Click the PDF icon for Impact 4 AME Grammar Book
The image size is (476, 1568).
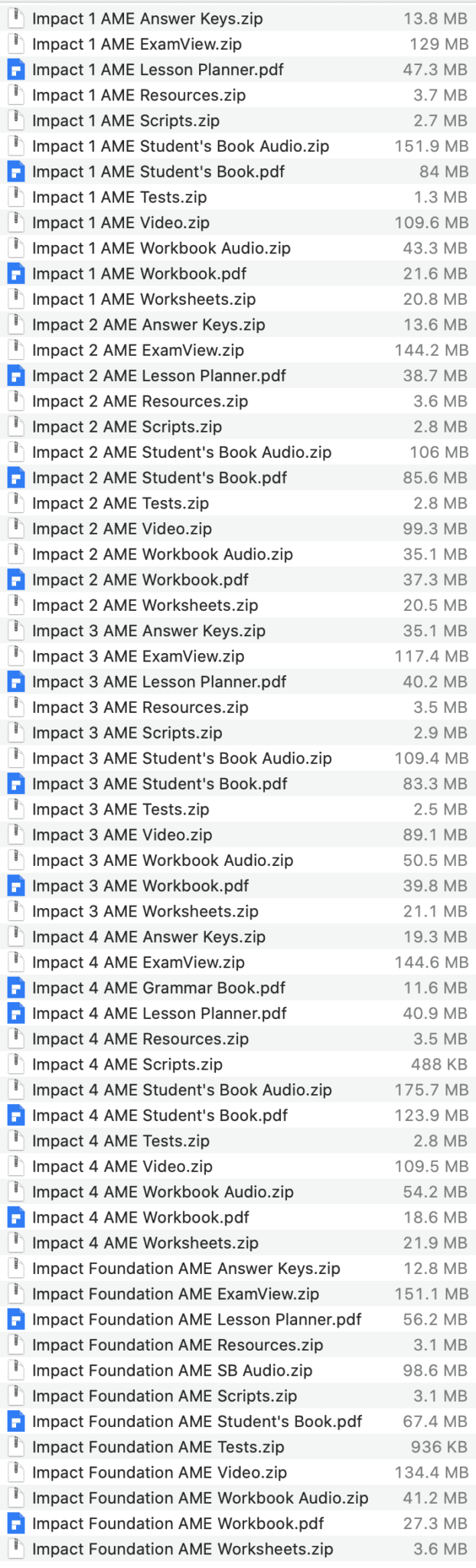click(x=15, y=988)
